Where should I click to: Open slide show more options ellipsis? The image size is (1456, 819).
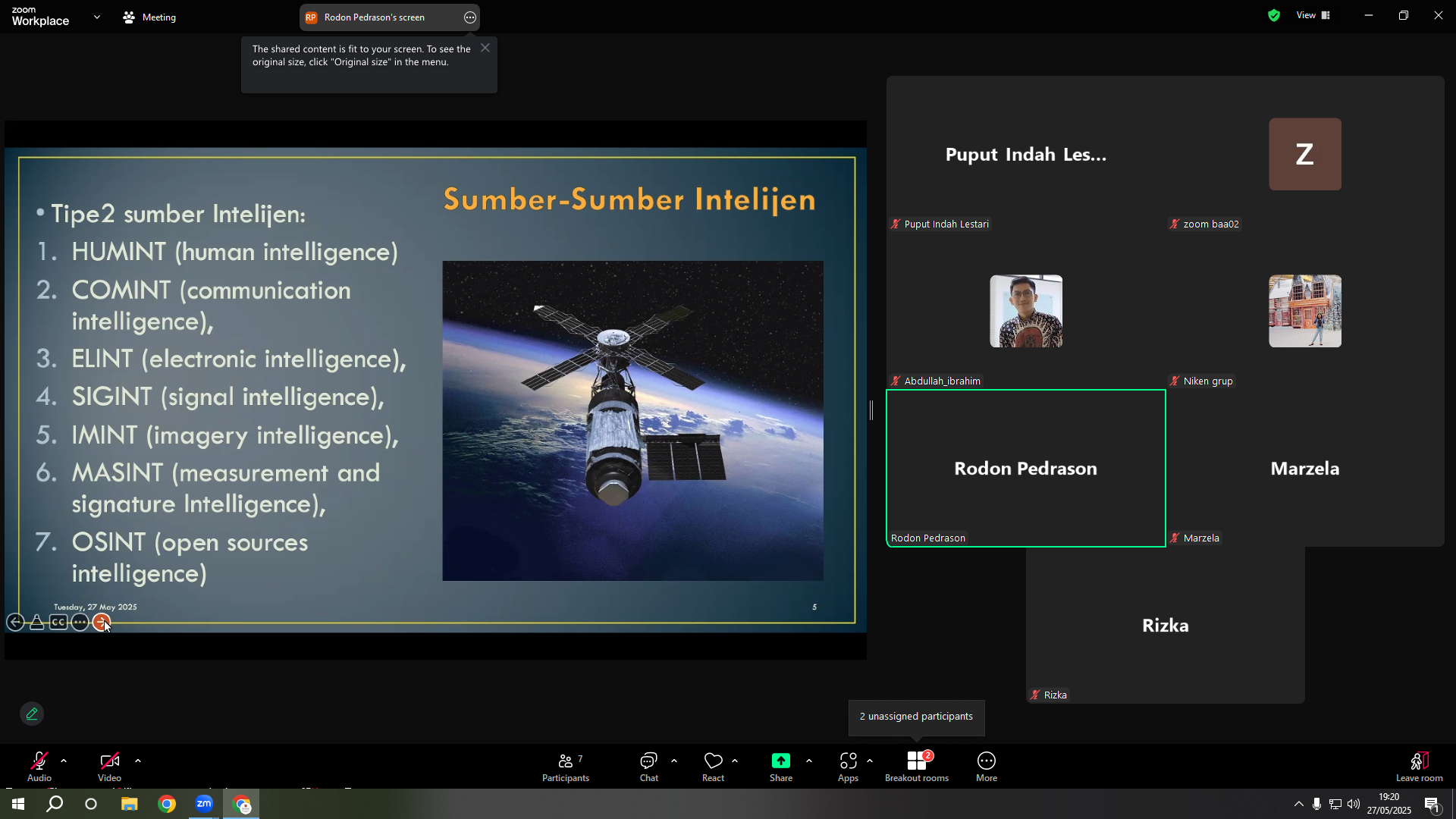click(x=80, y=623)
